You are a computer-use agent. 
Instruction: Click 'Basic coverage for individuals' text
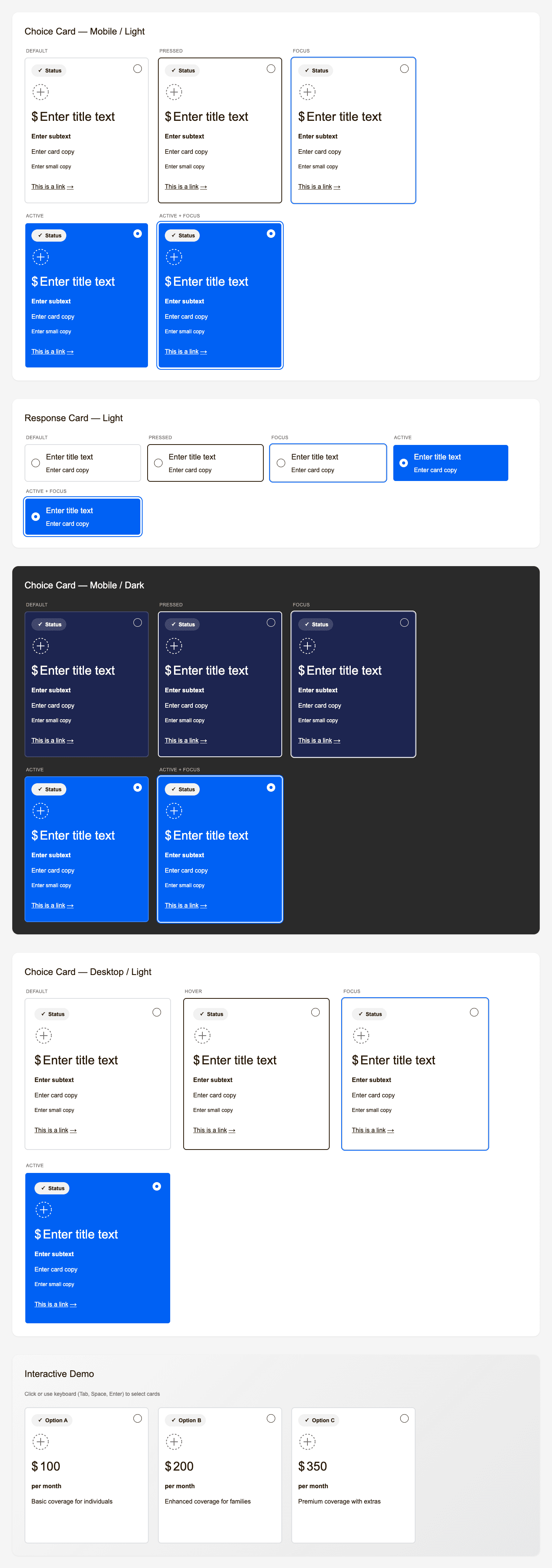click(72, 1502)
